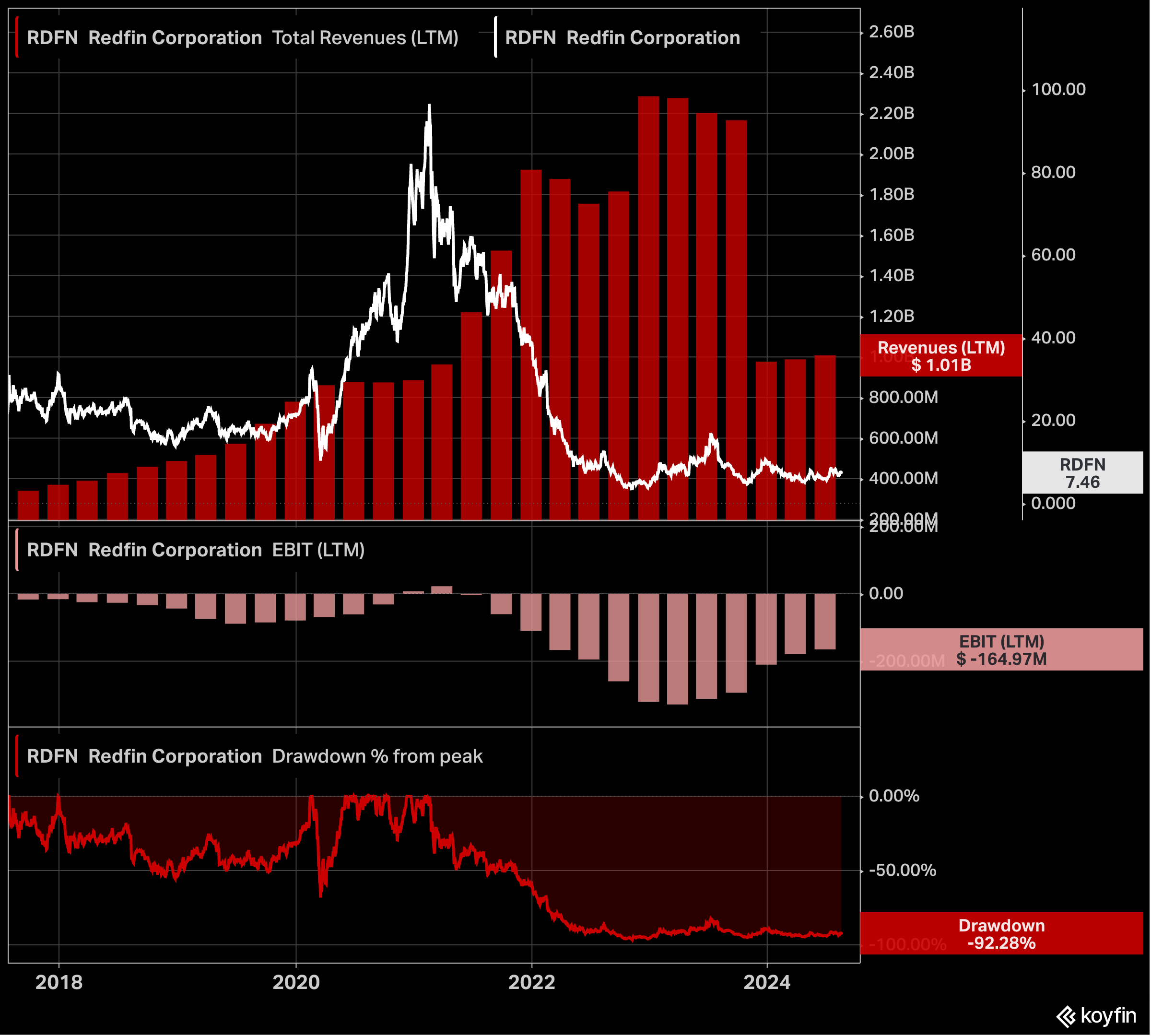Click the 600.00M revenue axis label
This screenshot has height=1036, width=1151.
coord(904,438)
